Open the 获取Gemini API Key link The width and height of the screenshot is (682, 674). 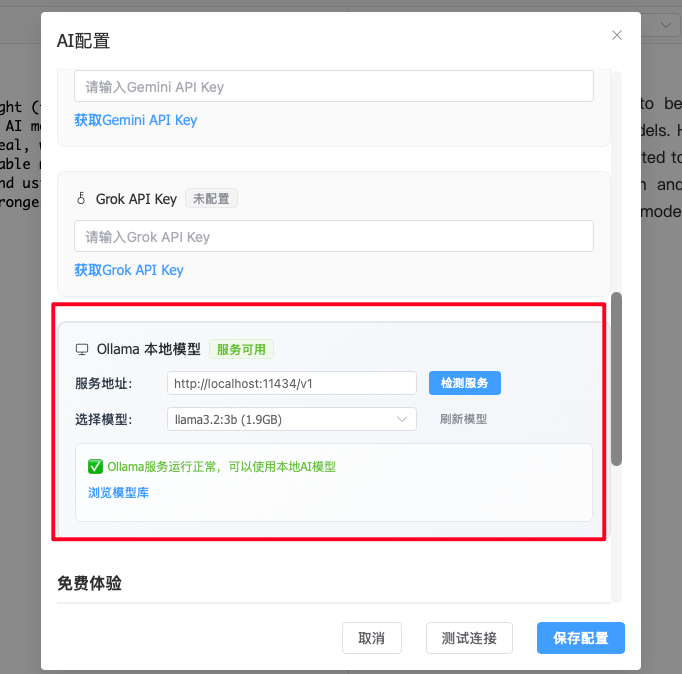click(136, 120)
